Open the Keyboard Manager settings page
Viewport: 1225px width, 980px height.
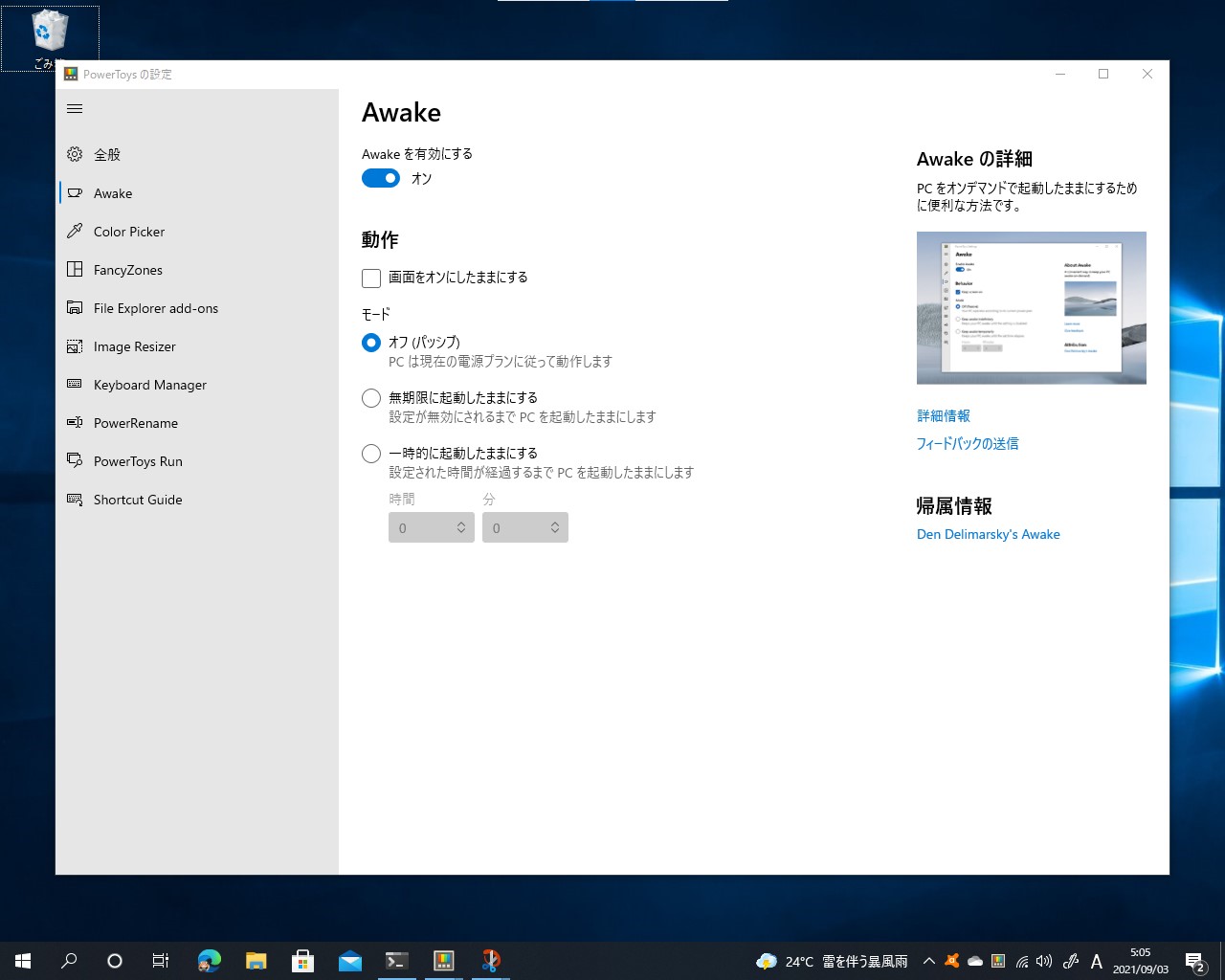pos(197,385)
